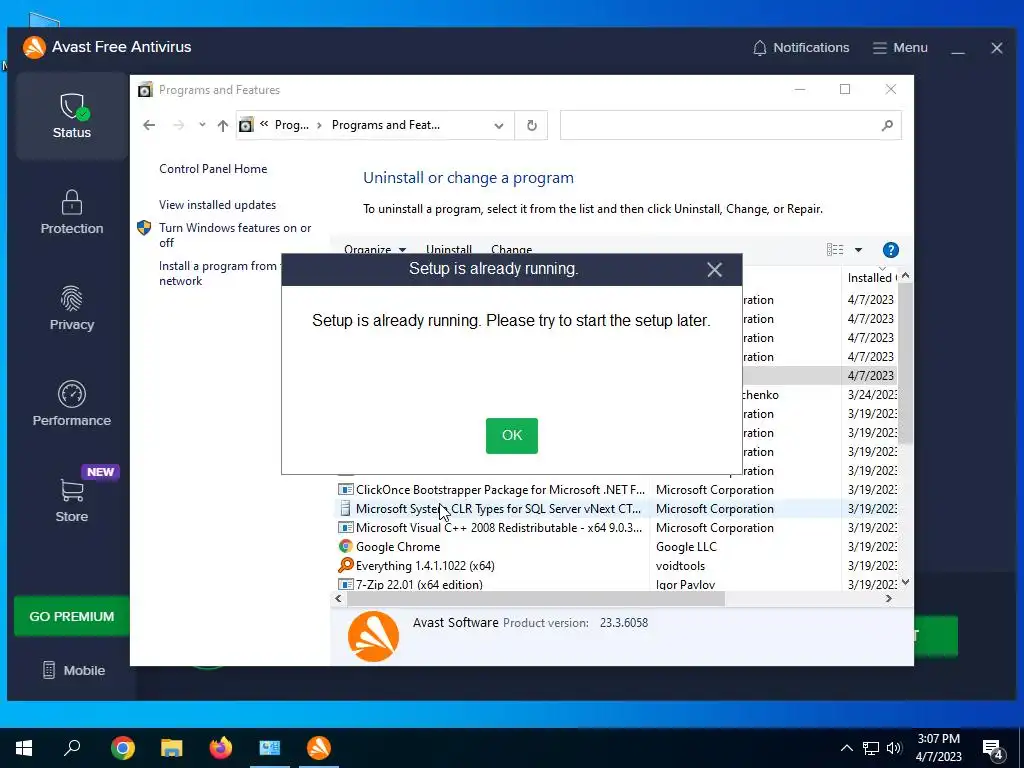The width and height of the screenshot is (1024, 768).
Task: Open the Avast Status section
Action: (x=72, y=116)
